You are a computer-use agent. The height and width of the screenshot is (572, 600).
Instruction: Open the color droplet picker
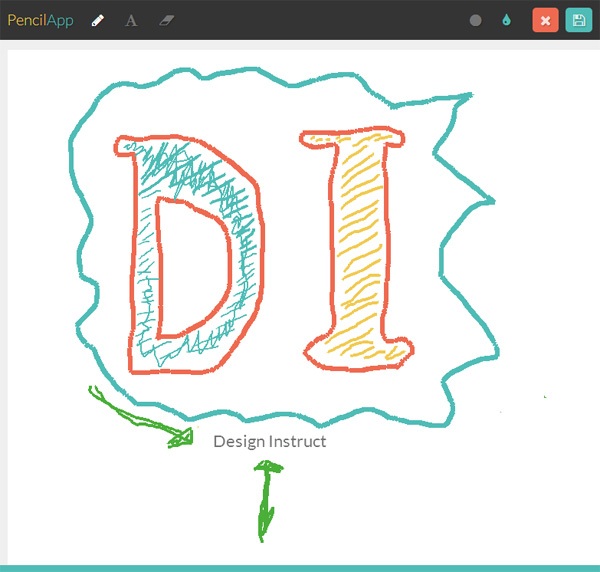tap(506, 20)
